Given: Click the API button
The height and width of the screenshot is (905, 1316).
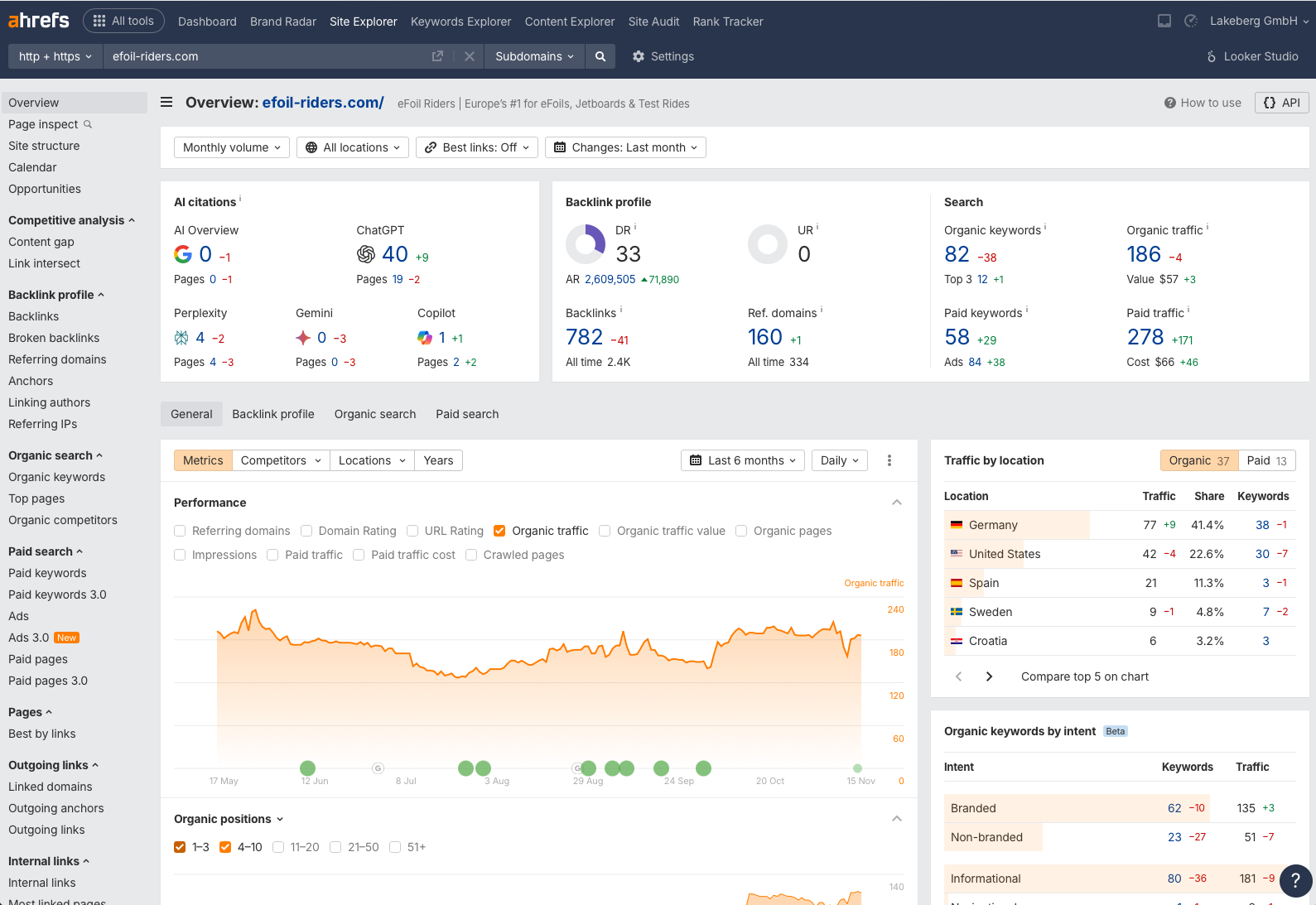Looking at the screenshot, I should 1281,103.
